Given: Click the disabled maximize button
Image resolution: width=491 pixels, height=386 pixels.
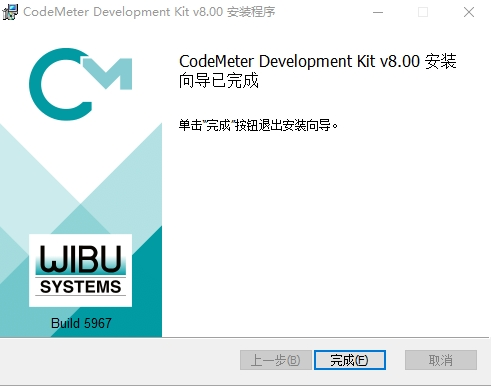Looking at the screenshot, I should tap(423, 12).
